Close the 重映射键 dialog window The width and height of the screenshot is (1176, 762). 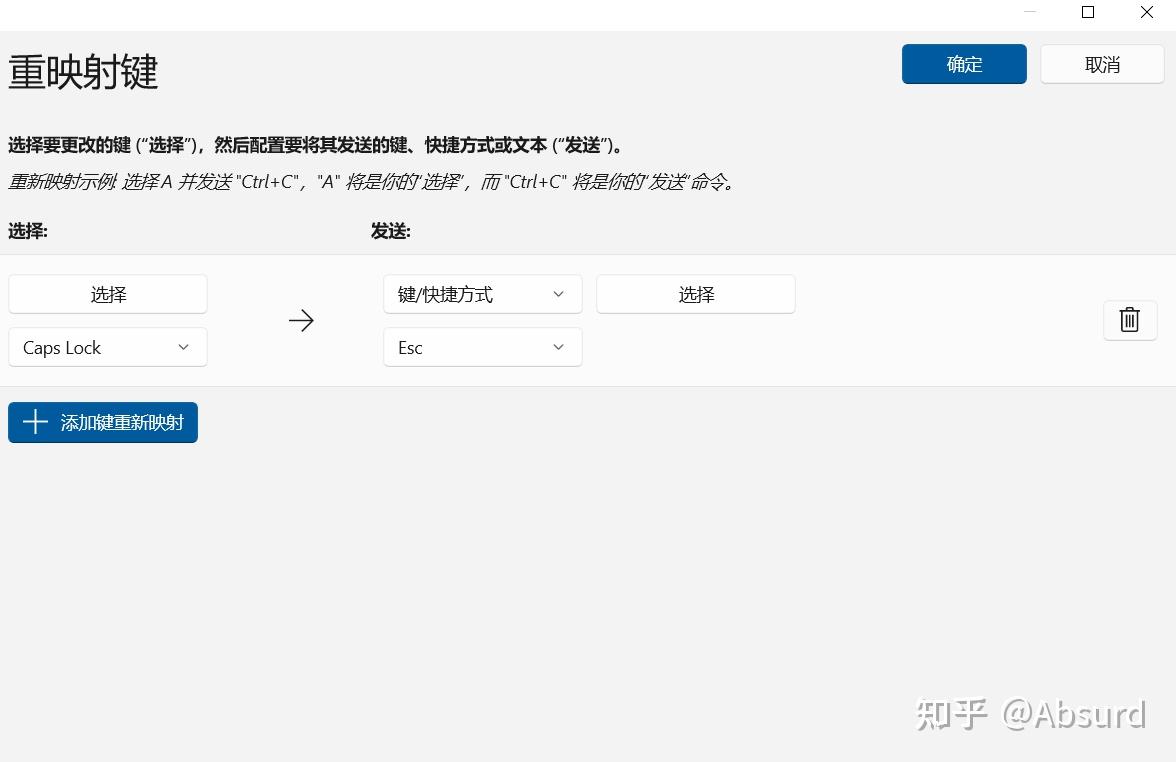coord(1146,13)
